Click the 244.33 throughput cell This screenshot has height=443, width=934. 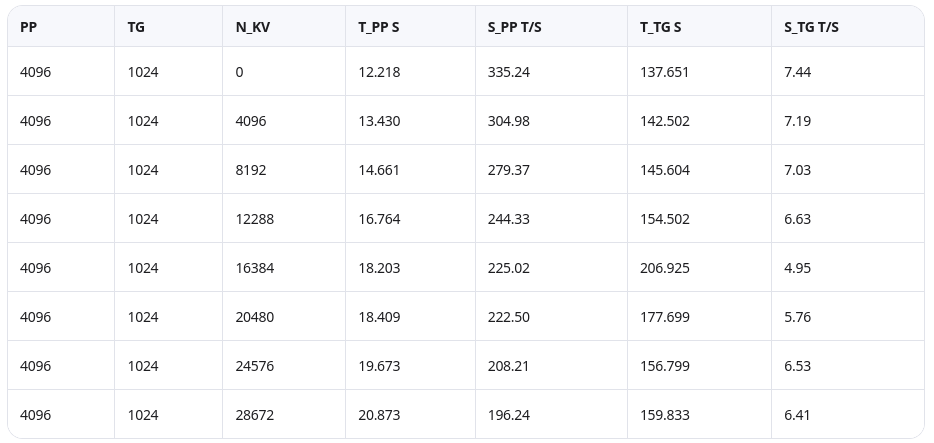[509, 219]
